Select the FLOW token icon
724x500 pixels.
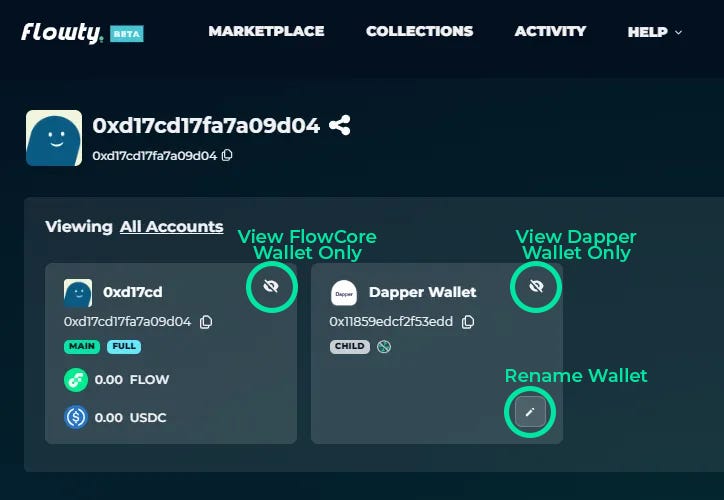click(76, 380)
